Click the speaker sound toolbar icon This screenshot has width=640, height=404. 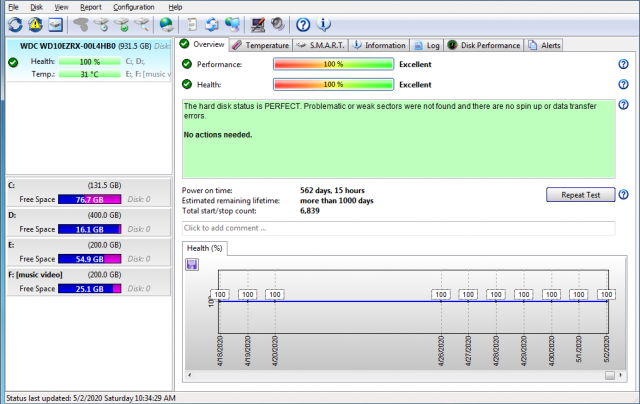pos(276,24)
